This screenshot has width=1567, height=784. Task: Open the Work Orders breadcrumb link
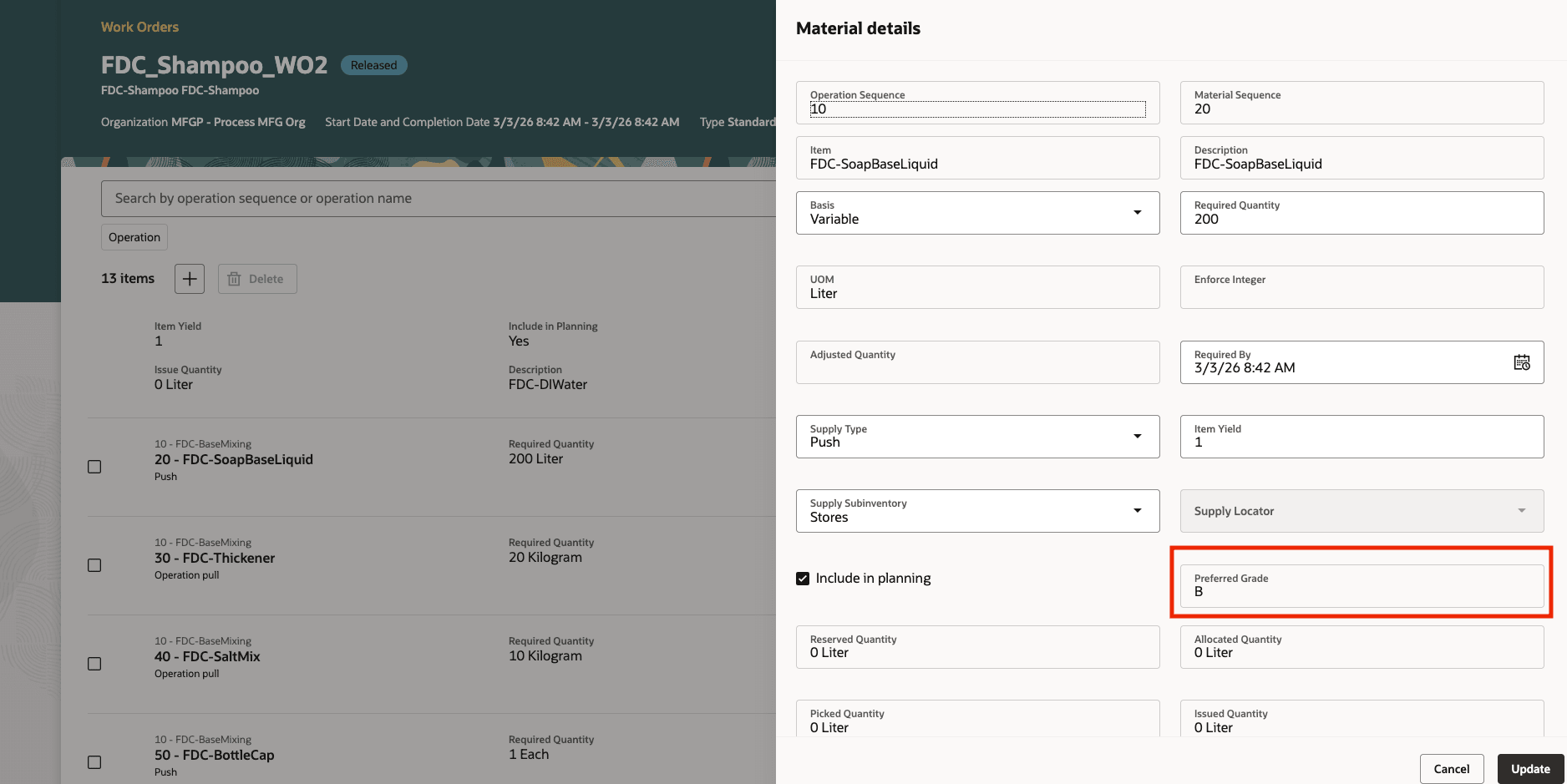[x=139, y=27]
